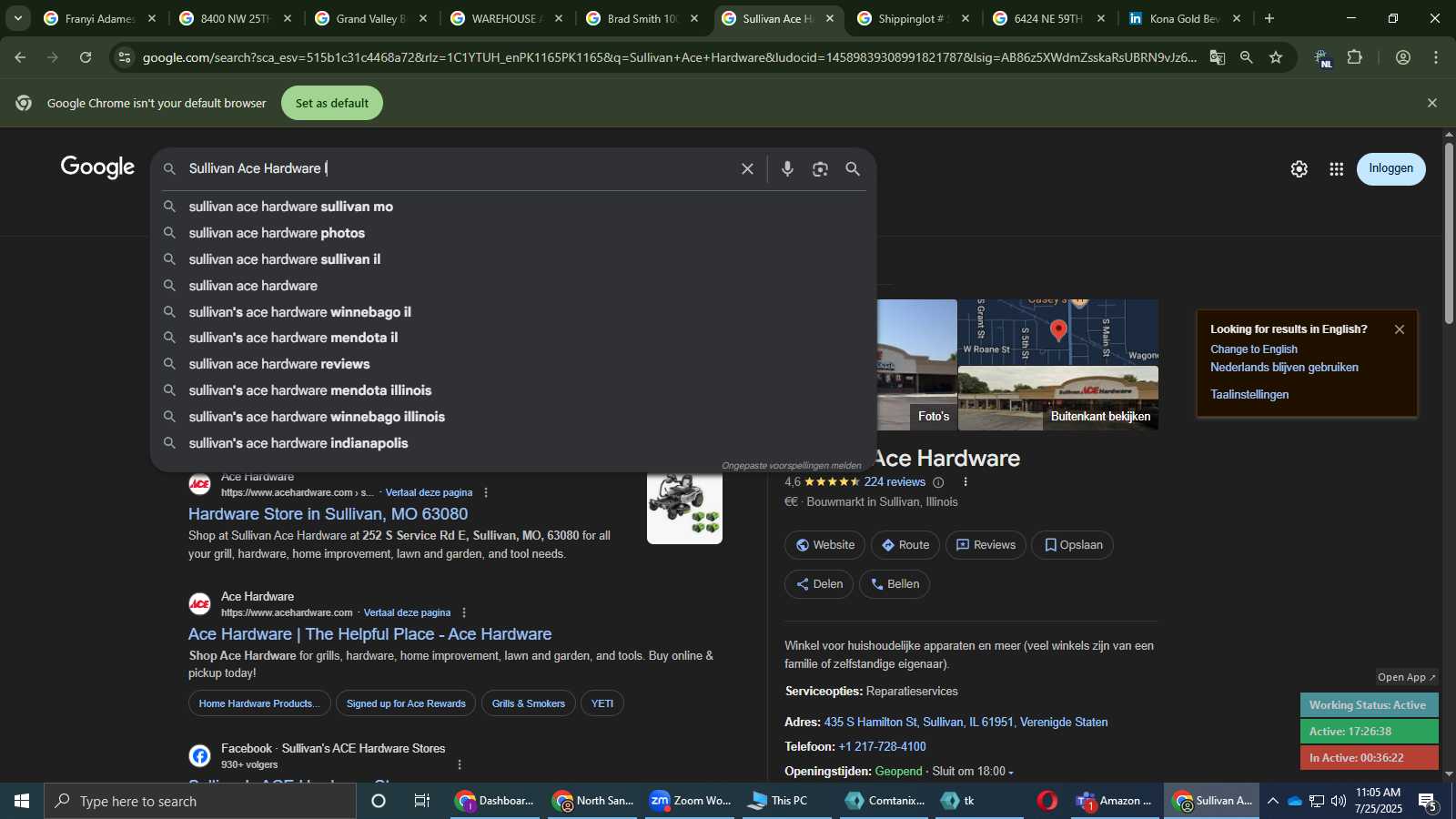Open Windows notification center
Screen dimensions: 1456x819
pyautogui.click(x=1427, y=802)
